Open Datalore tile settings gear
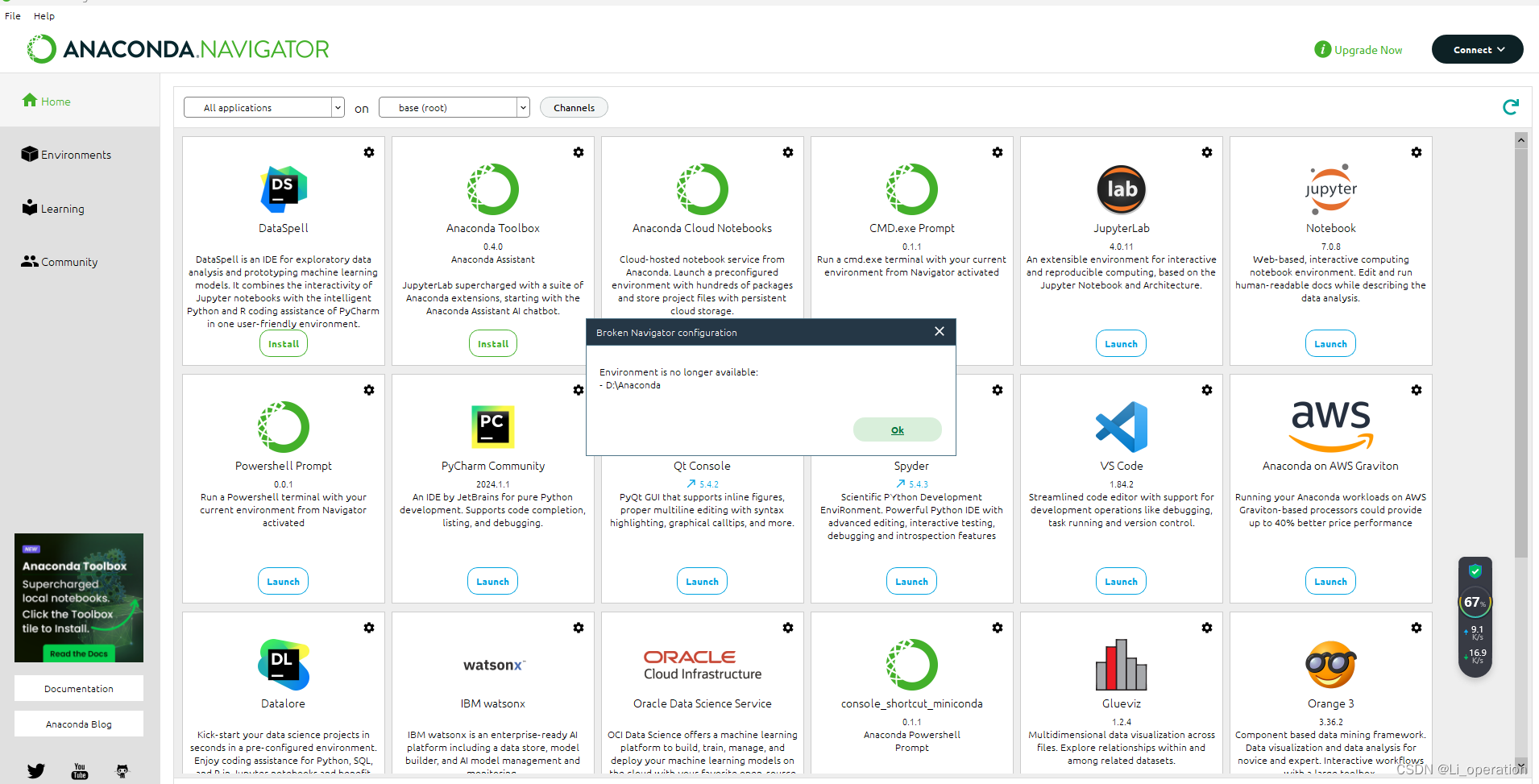This screenshot has height=784, width=1539. point(369,628)
